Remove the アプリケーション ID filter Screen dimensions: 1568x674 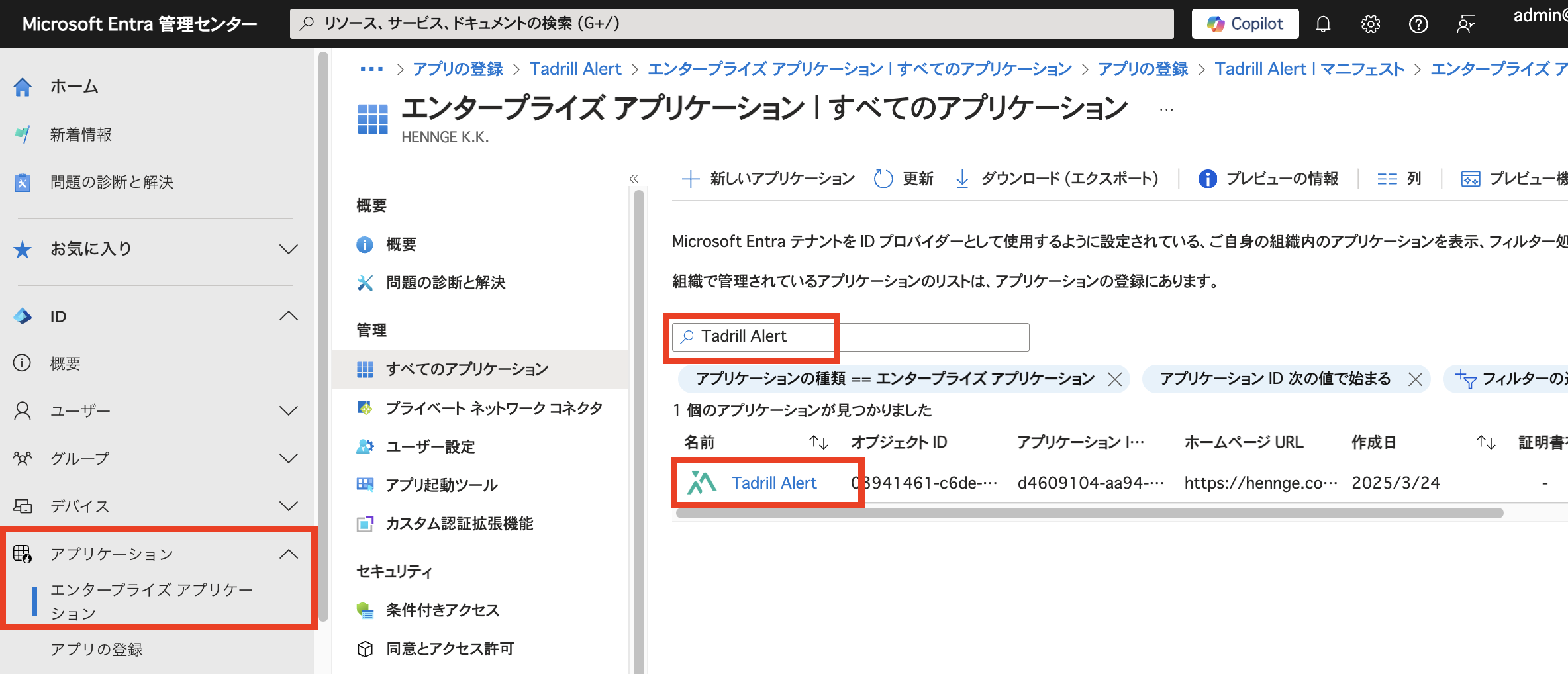coord(1416,379)
